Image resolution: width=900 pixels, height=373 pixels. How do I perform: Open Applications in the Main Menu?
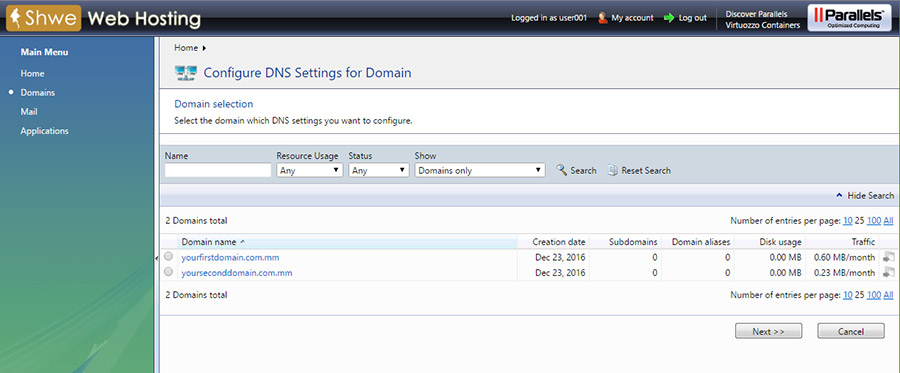[x=44, y=131]
